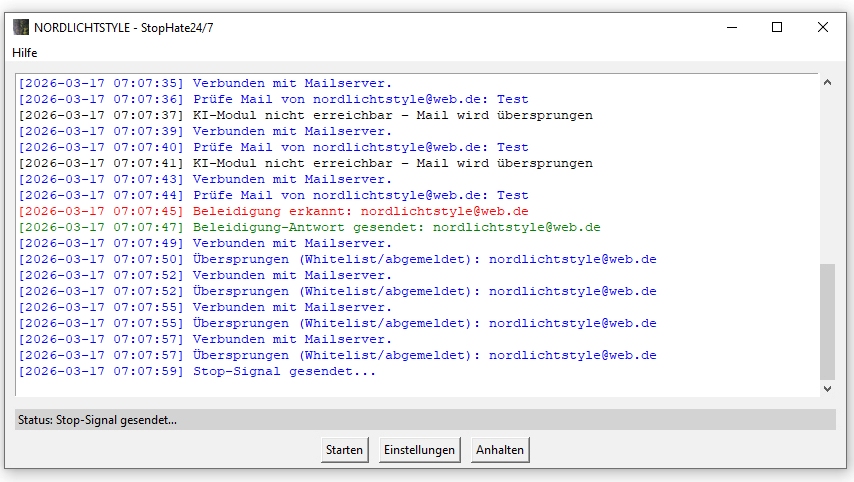Select the red 'Beleidigung erkannt' log line

coord(273,211)
